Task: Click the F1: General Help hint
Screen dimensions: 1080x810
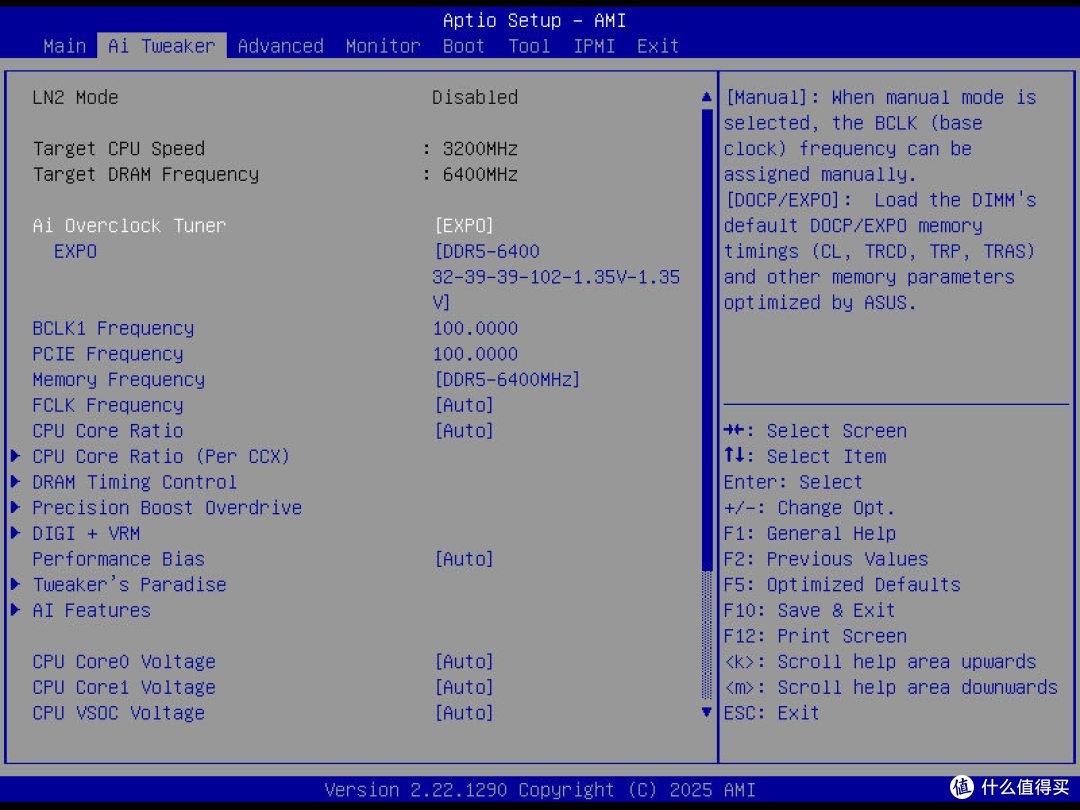Action: pyautogui.click(x=810, y=533)
